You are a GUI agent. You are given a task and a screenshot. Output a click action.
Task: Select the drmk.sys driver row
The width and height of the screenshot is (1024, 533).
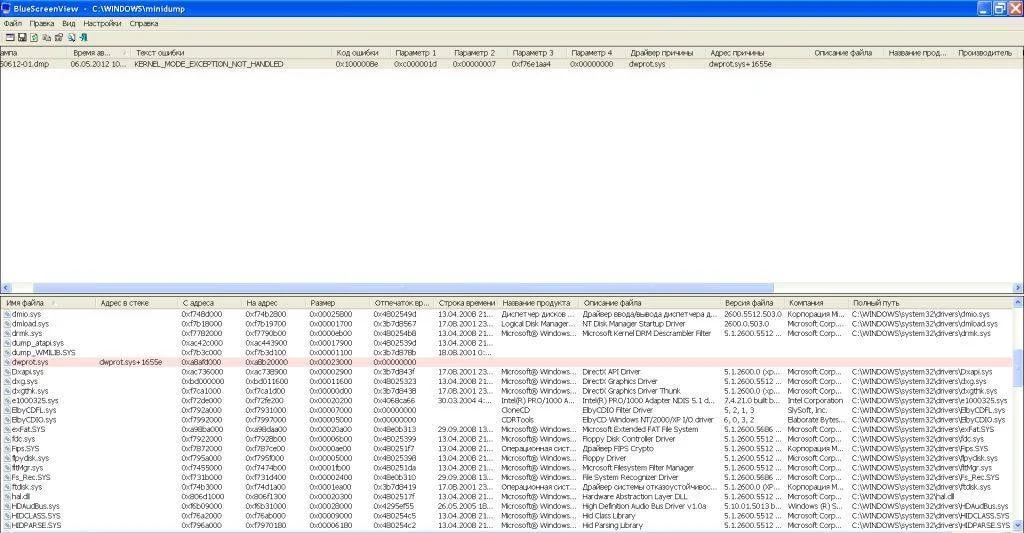click(x=507, y=333)
